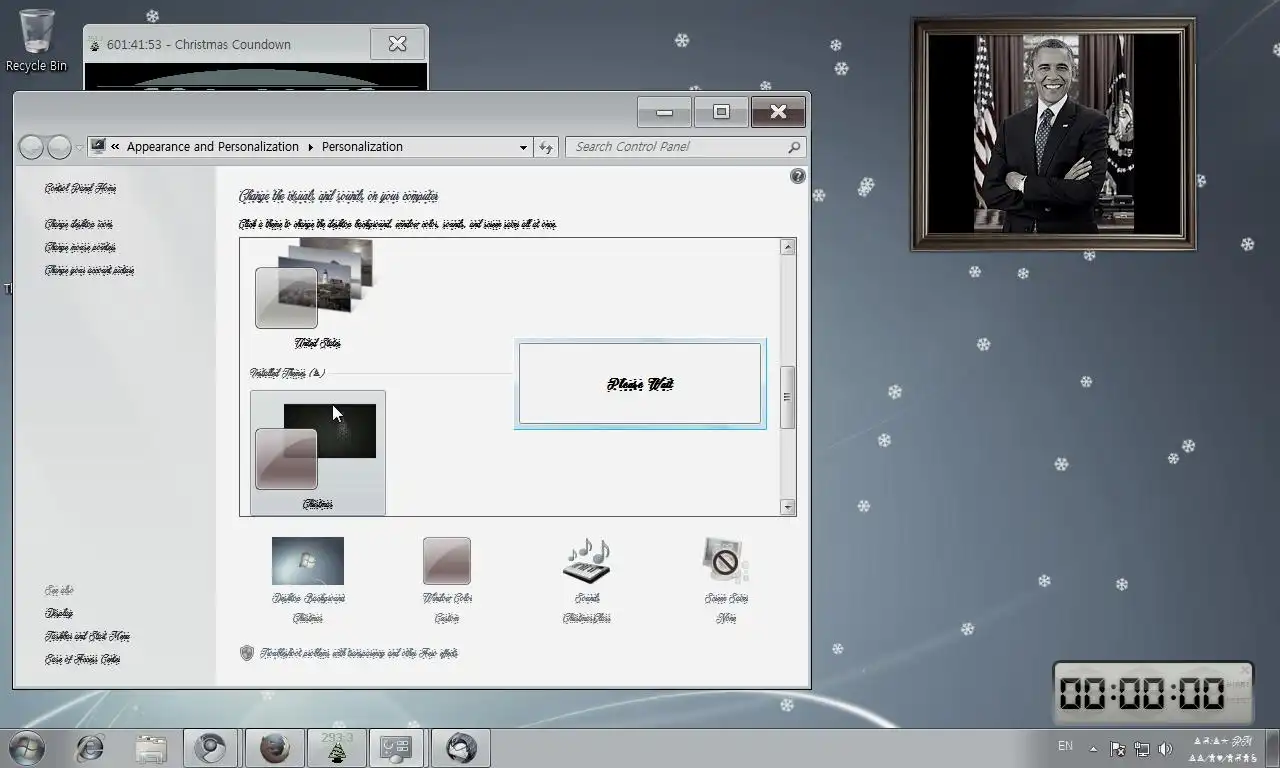Click Screen Saver label text
Screen dimensions: 1280x768
coord(726,598)
